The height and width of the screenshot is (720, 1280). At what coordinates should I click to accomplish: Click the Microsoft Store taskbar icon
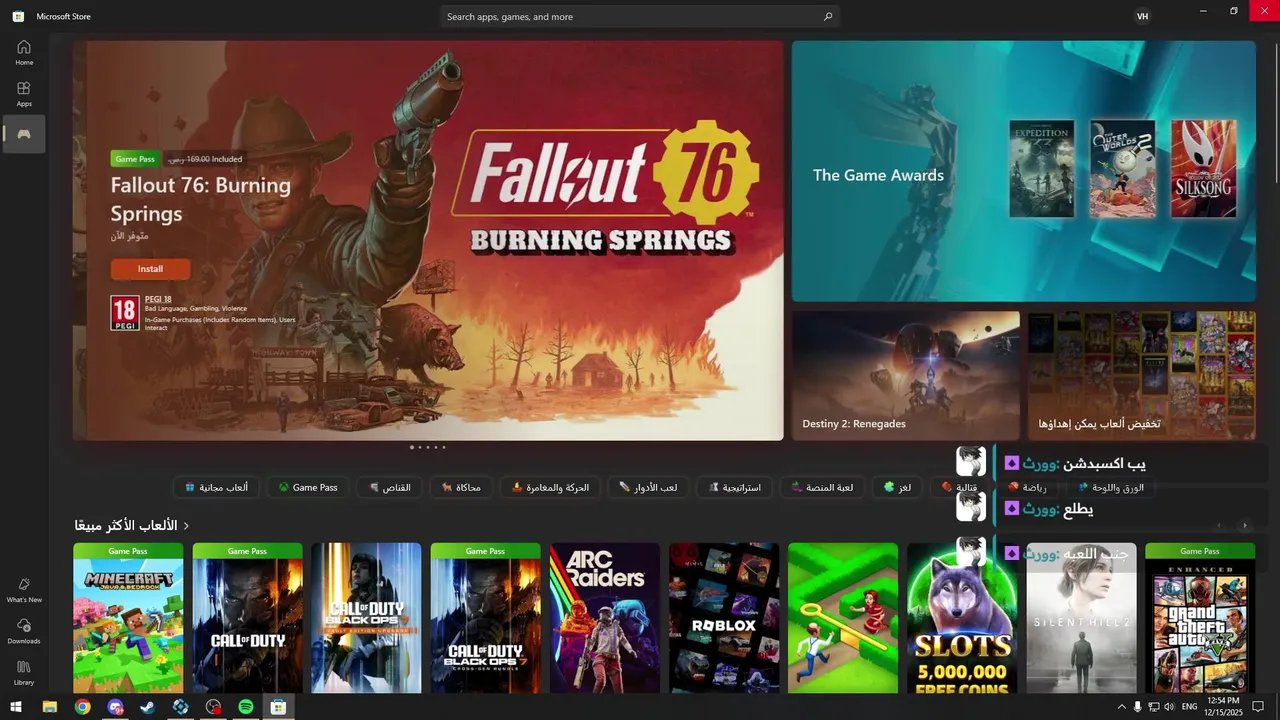(278, 707)
